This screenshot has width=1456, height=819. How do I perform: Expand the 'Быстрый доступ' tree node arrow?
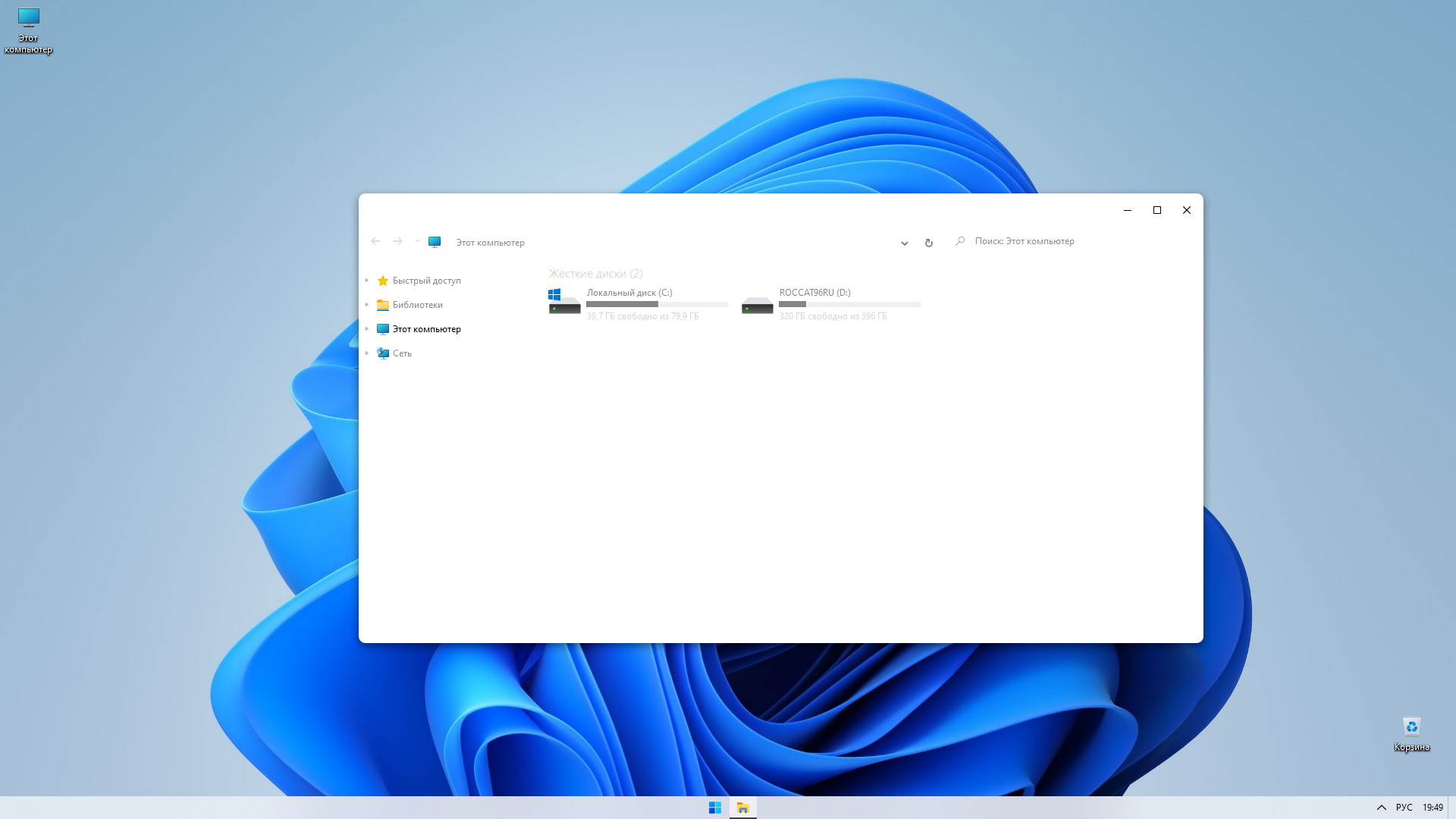(x=367, y=281)
